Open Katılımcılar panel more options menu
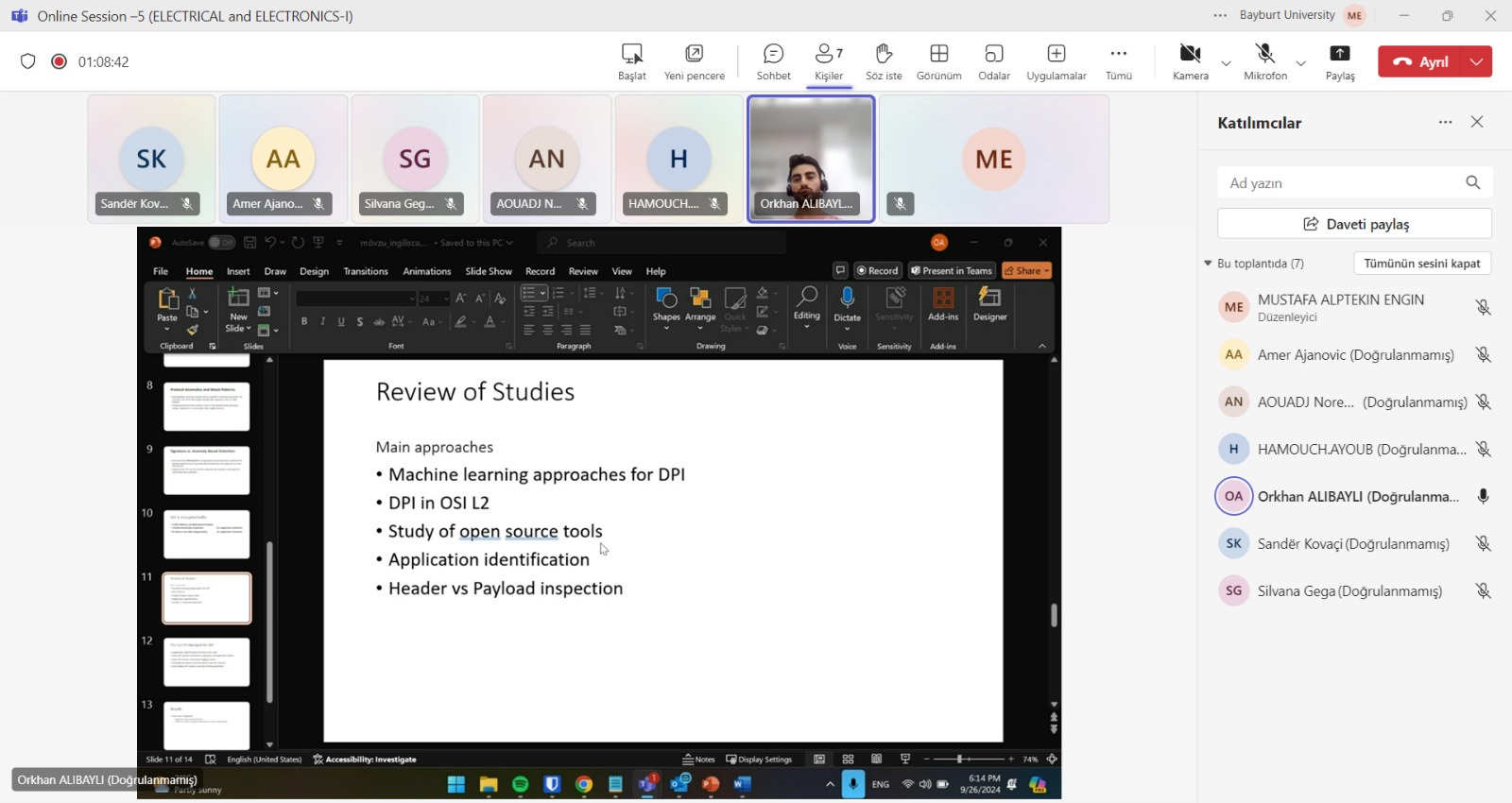Image resolution: width=1512 pixels, height=803 pixels. click(x=1445, y=123)
